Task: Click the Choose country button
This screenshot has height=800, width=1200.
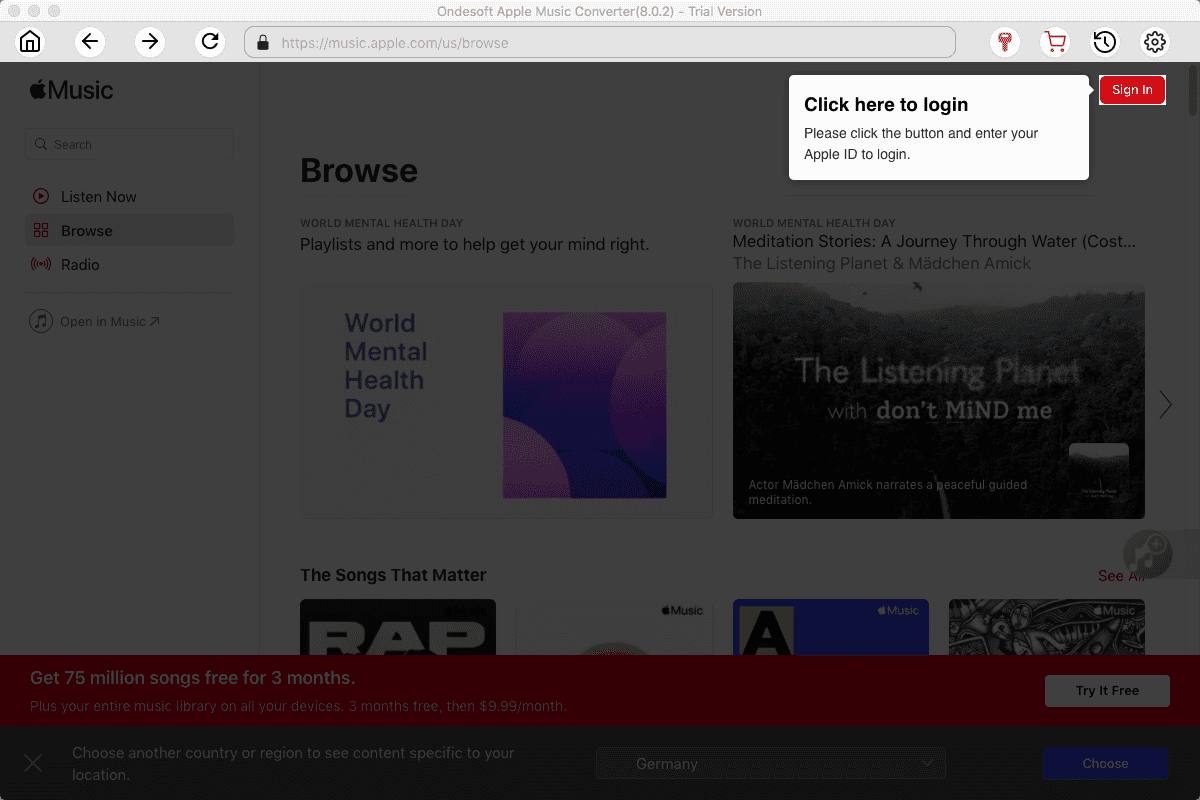Action: tap(1105, 764)
